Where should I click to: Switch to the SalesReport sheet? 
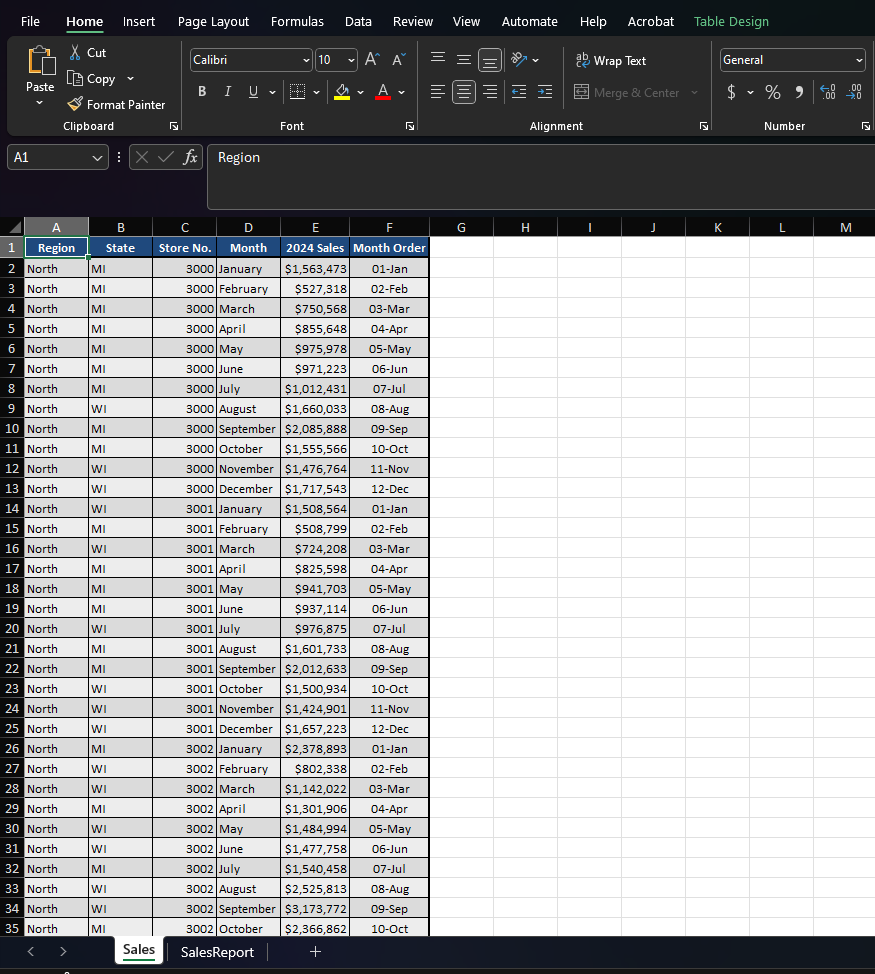click(x=216, y=951)
